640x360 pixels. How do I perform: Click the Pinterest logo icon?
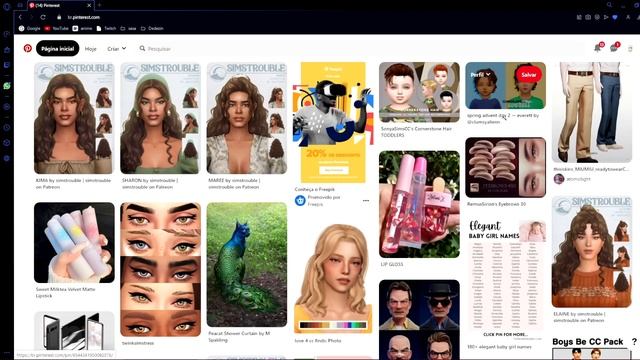click(27, 49)
